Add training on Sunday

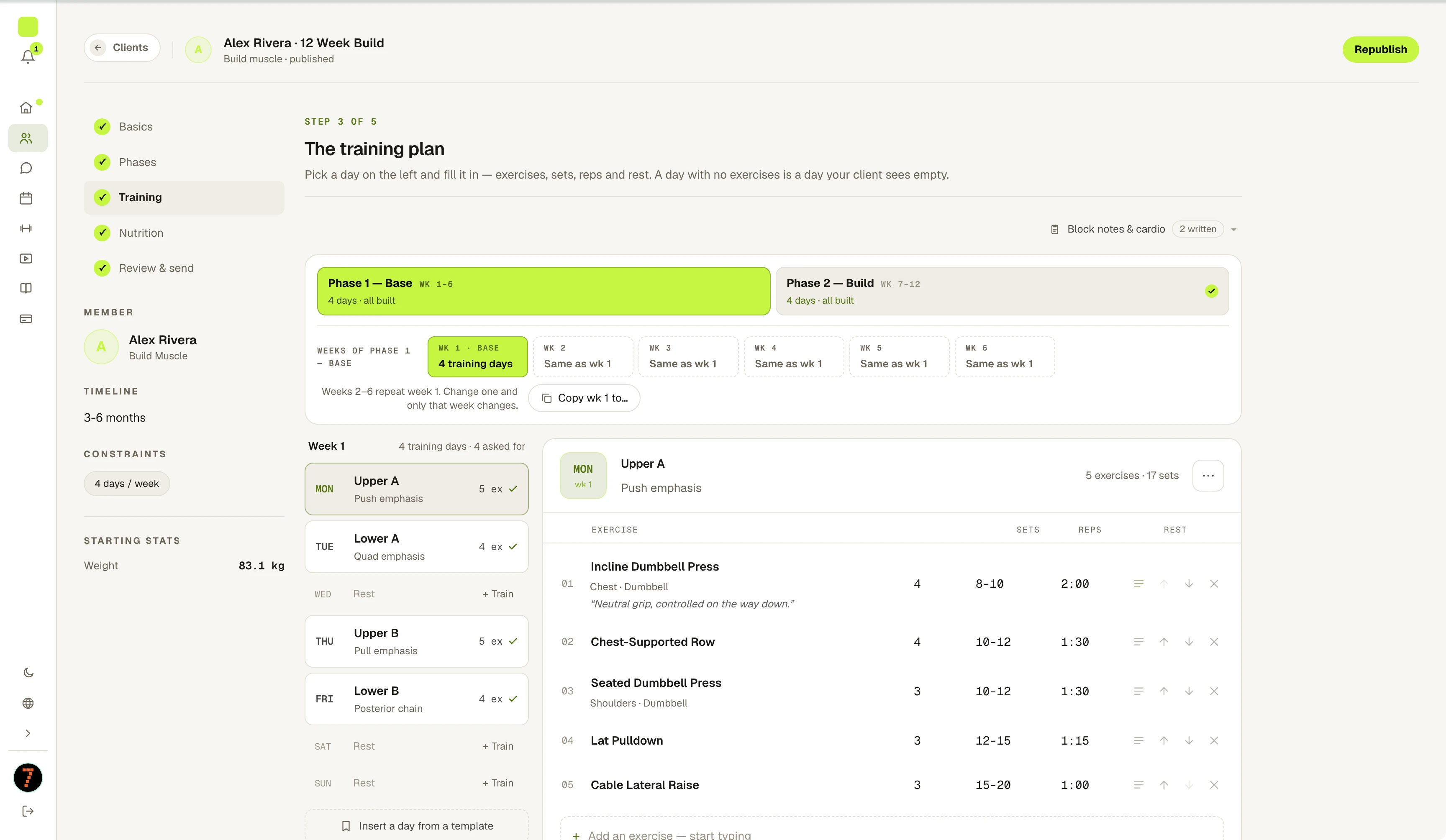(x=497, y=783)
